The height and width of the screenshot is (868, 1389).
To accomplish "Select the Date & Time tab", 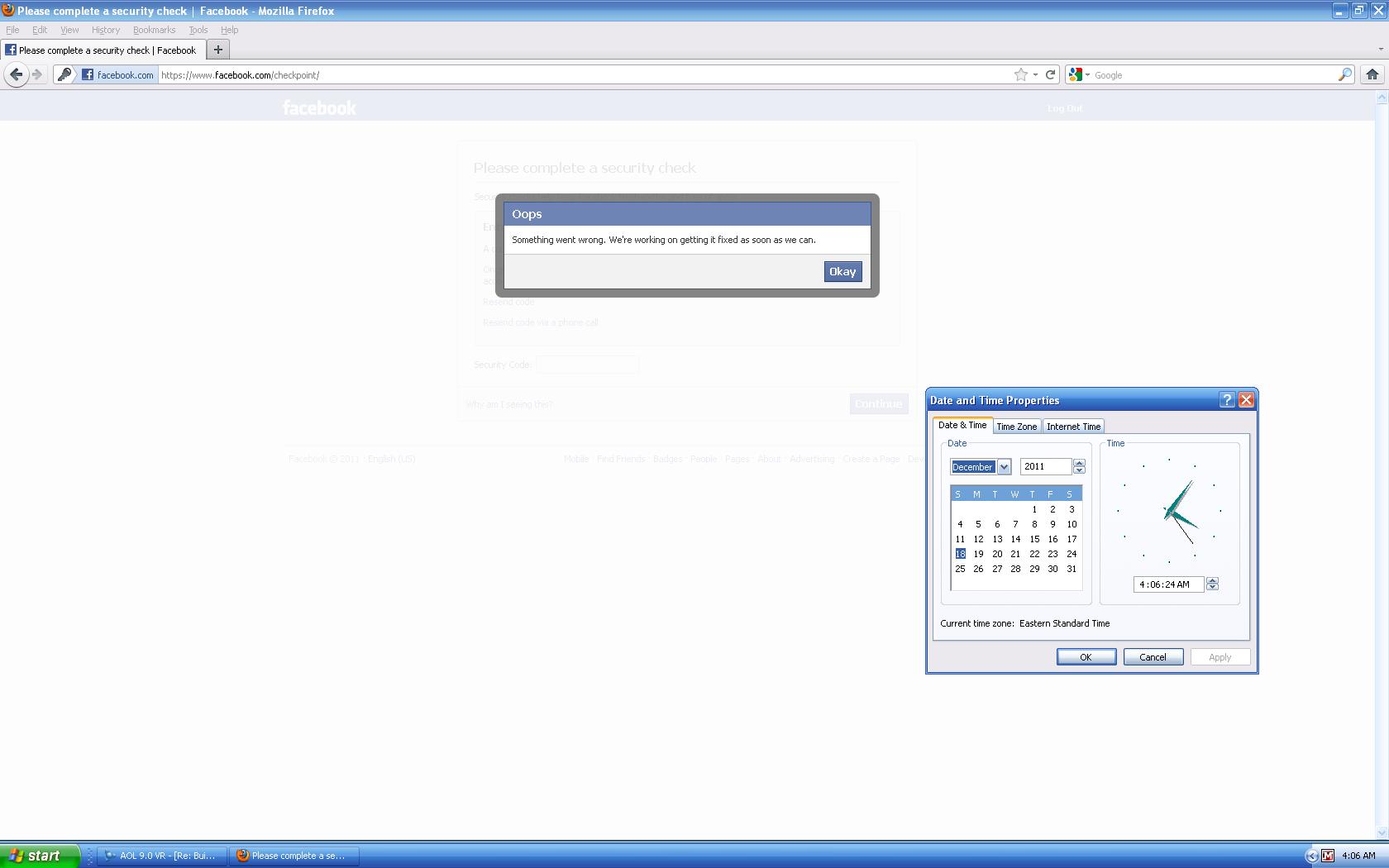I will (x=962, y=425).
